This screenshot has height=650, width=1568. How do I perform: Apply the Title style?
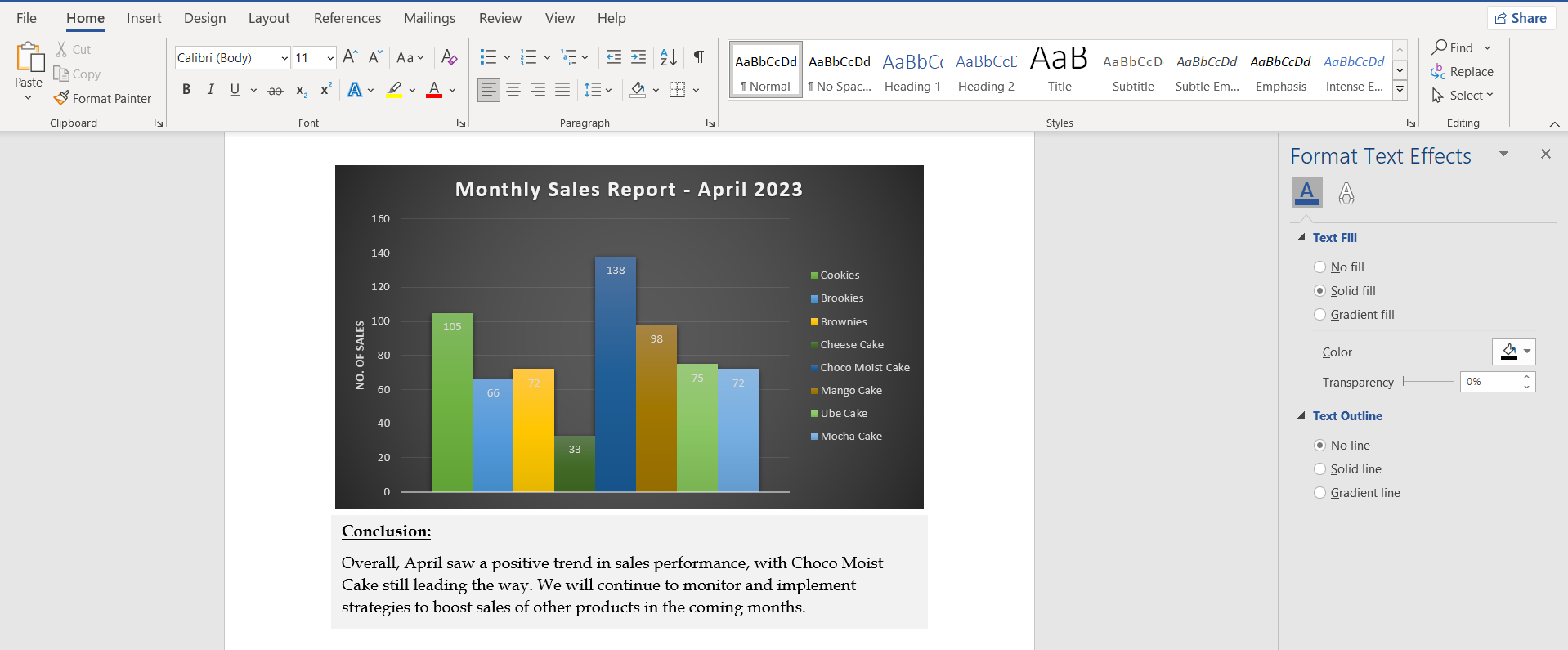1060,71
